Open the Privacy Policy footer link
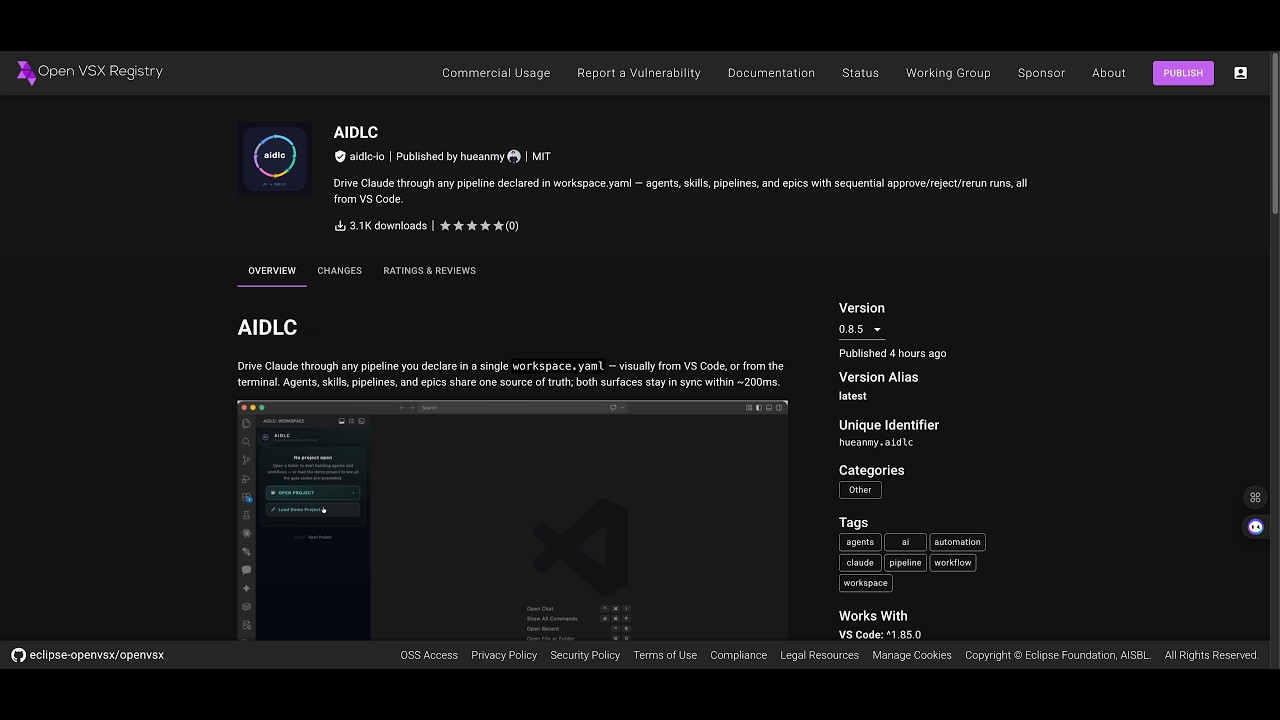 click(504, 655)
